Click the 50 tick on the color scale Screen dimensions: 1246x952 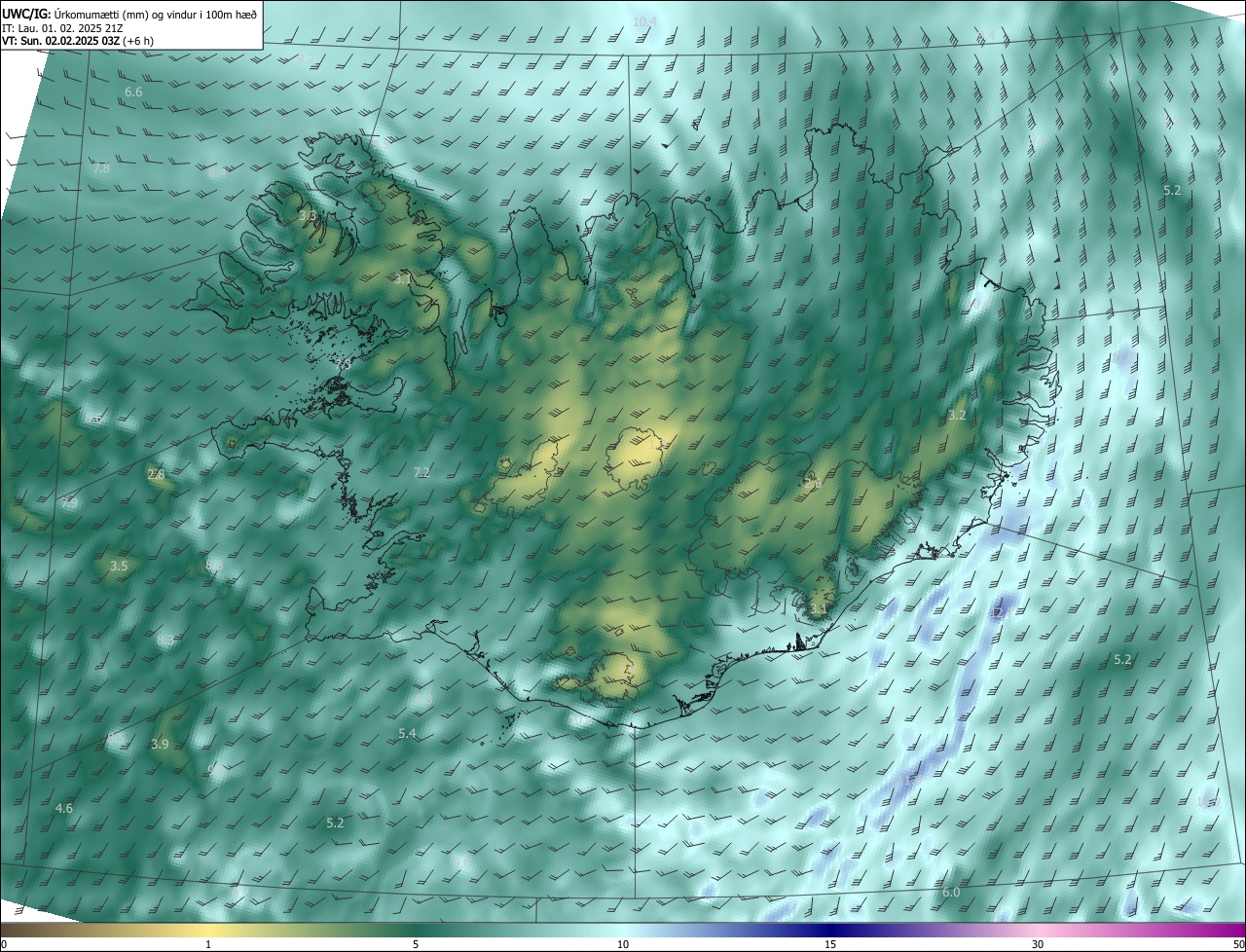coord(1238,944)
